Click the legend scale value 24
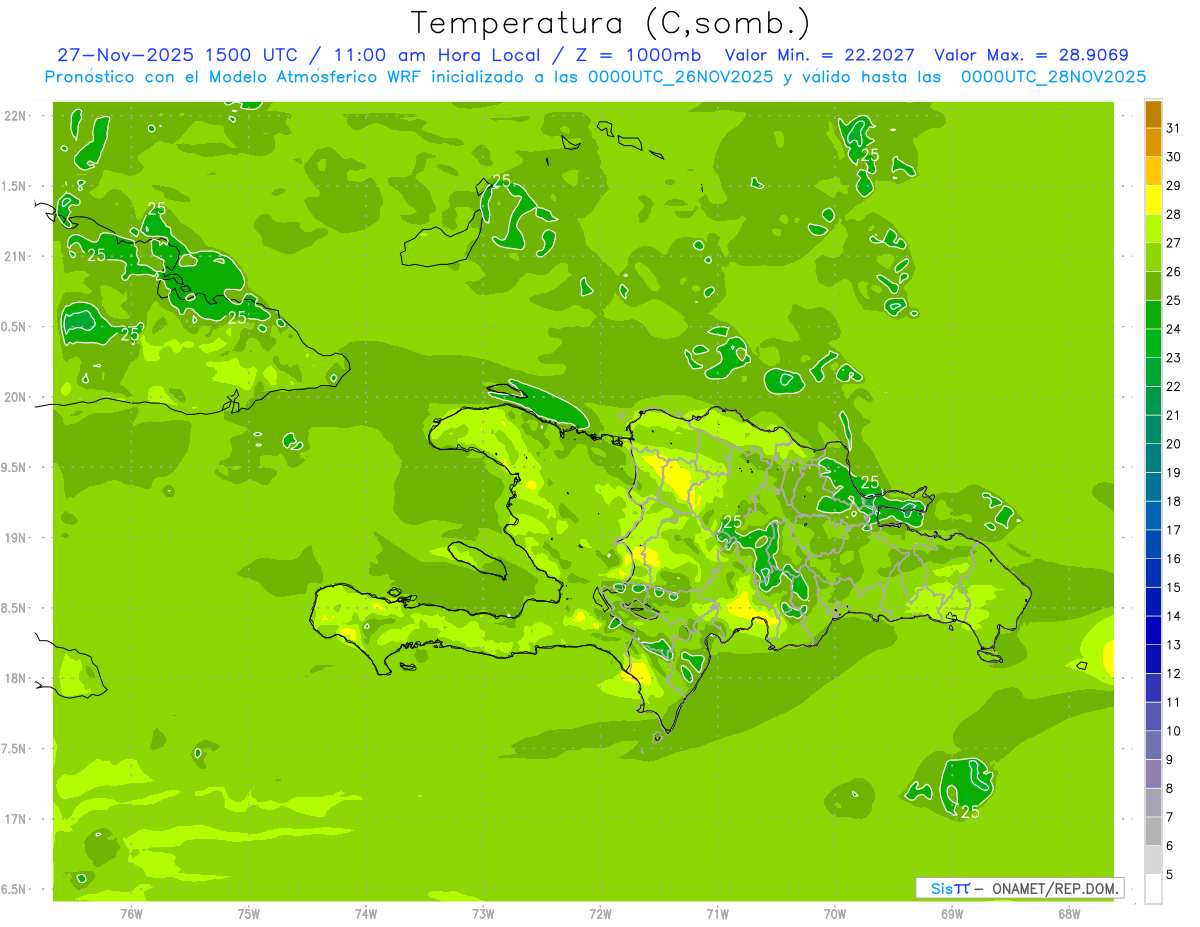The height and width of the screenshot is (927, 1200). (x=1175, y=329)
